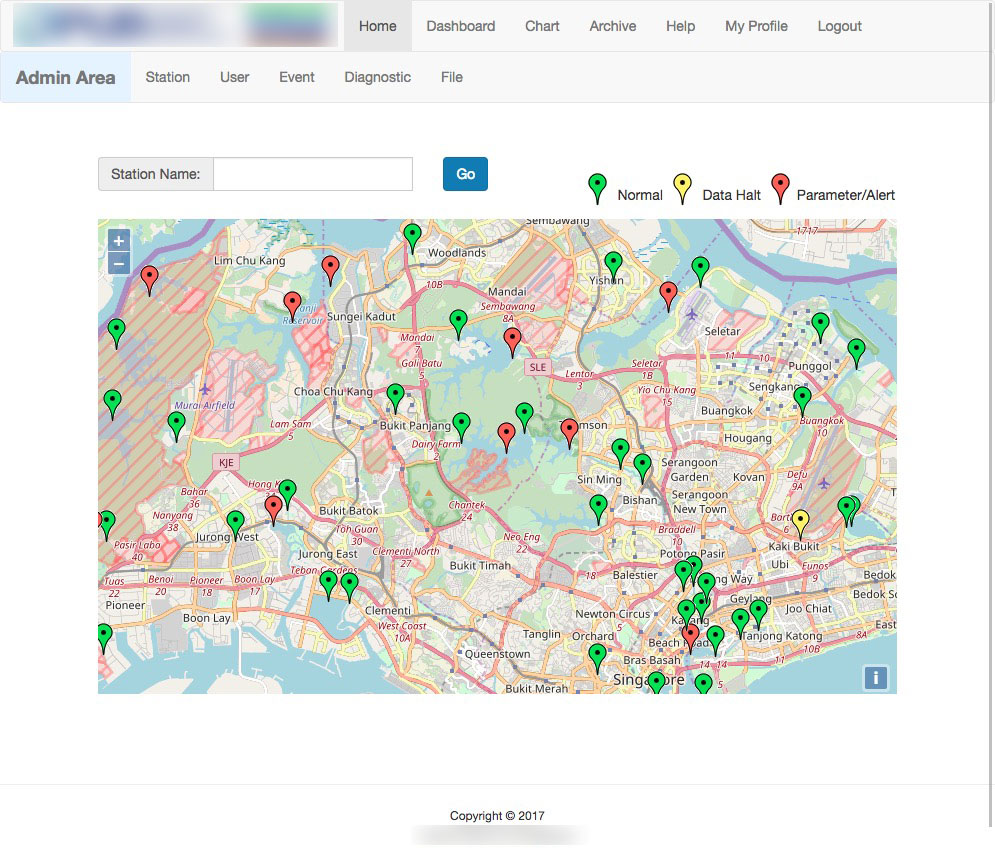
Task: Open the Archive page
Action: 612,26
